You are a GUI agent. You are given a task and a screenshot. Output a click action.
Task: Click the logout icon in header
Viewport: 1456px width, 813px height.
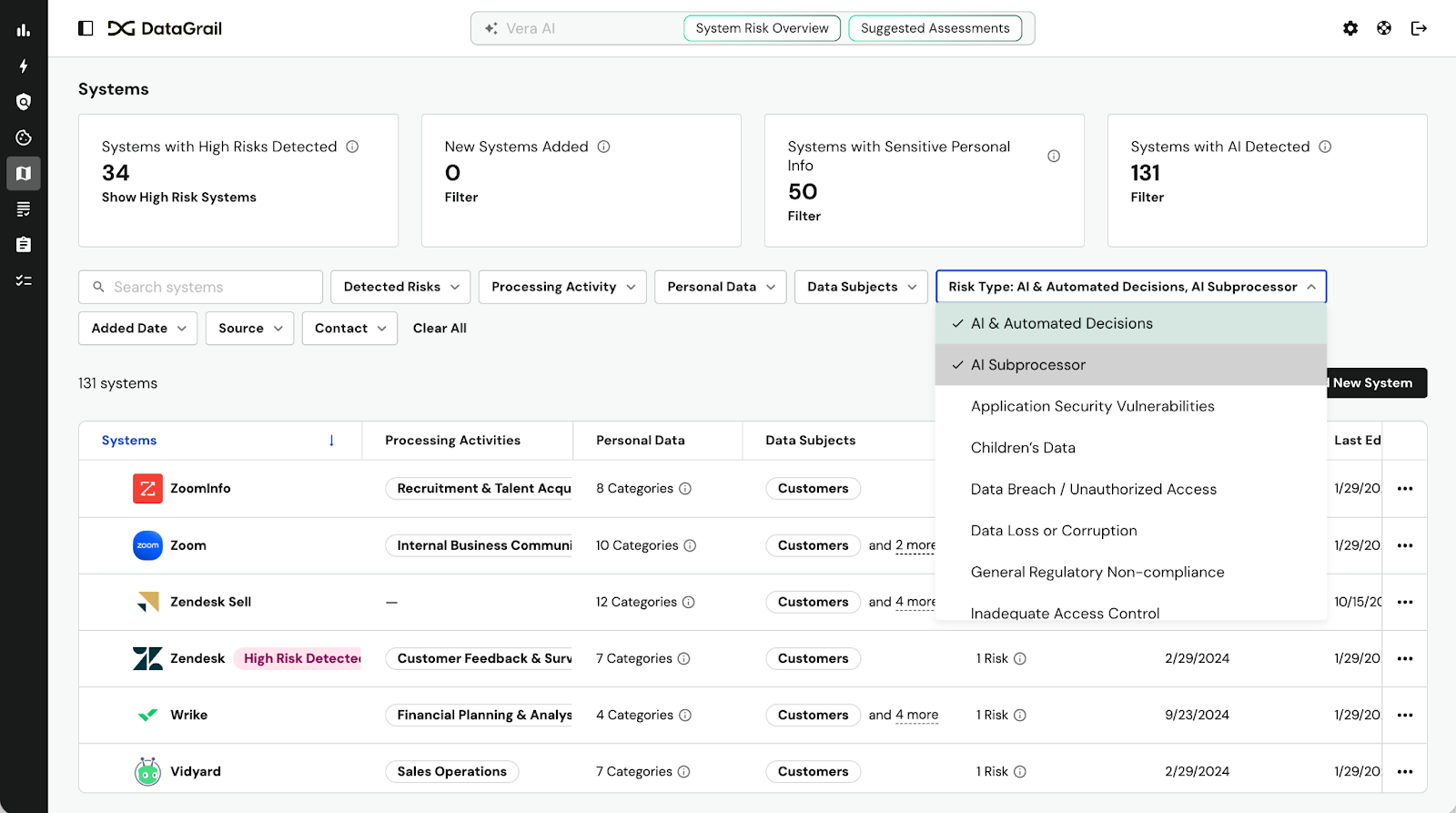(1418, 28)
